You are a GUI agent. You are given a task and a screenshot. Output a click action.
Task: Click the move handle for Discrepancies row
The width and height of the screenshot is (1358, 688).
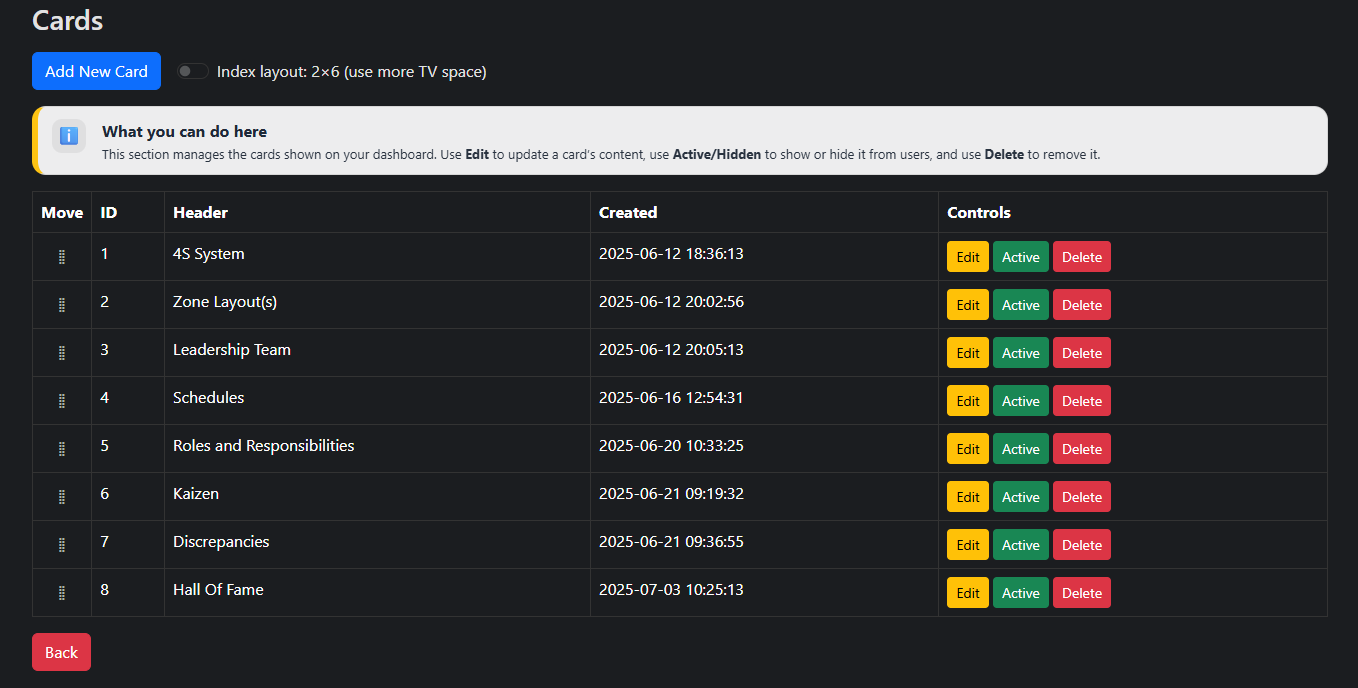tap(62, 545)
